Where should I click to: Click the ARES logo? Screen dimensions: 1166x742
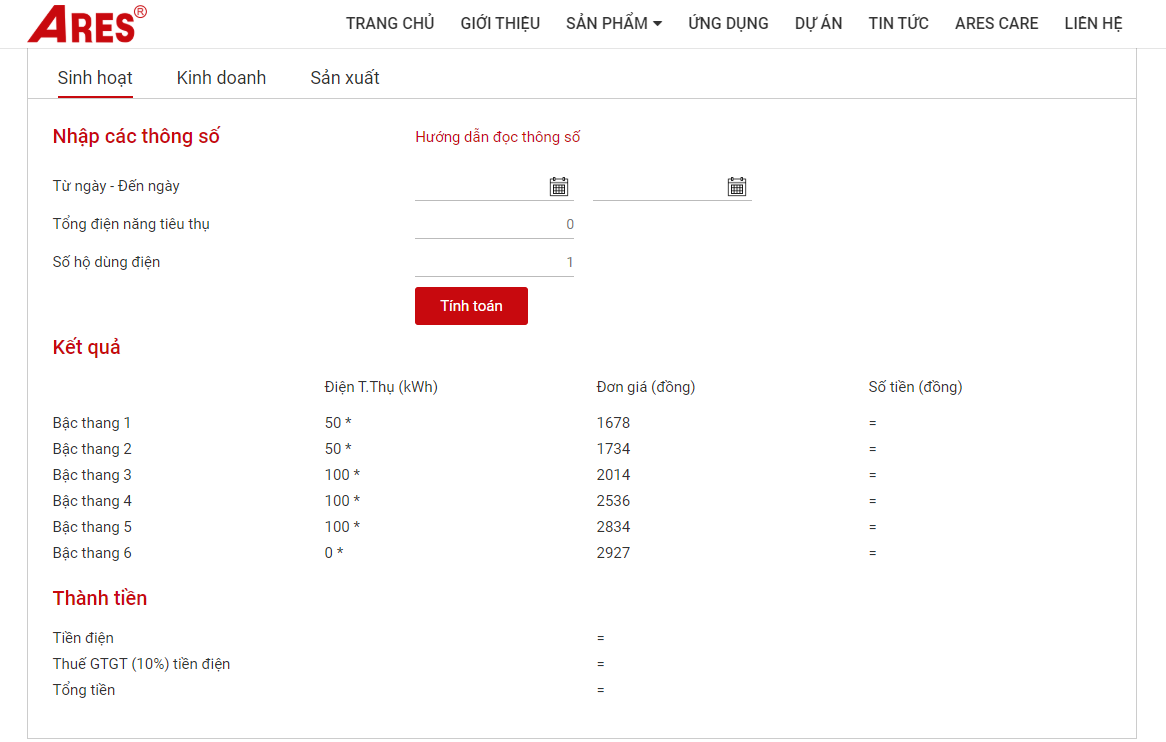click(x=86, y=24)
